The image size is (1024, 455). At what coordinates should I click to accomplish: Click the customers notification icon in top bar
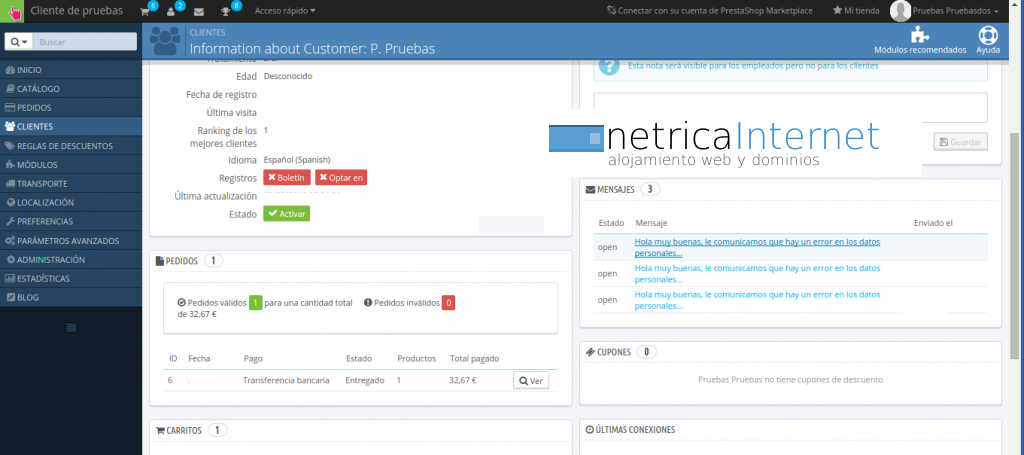[x=172, y=11]
